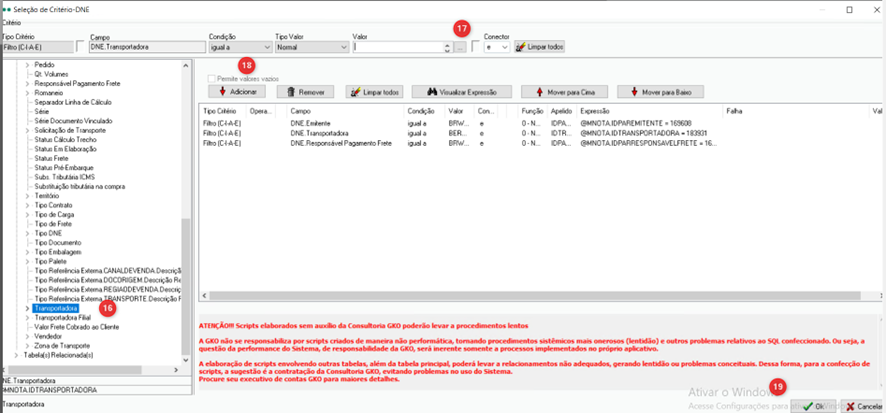Click the eraser icon on the top Limpar todos
This screenshot has height=413, width=886.
pyautogui.click(x=520, y=47)
